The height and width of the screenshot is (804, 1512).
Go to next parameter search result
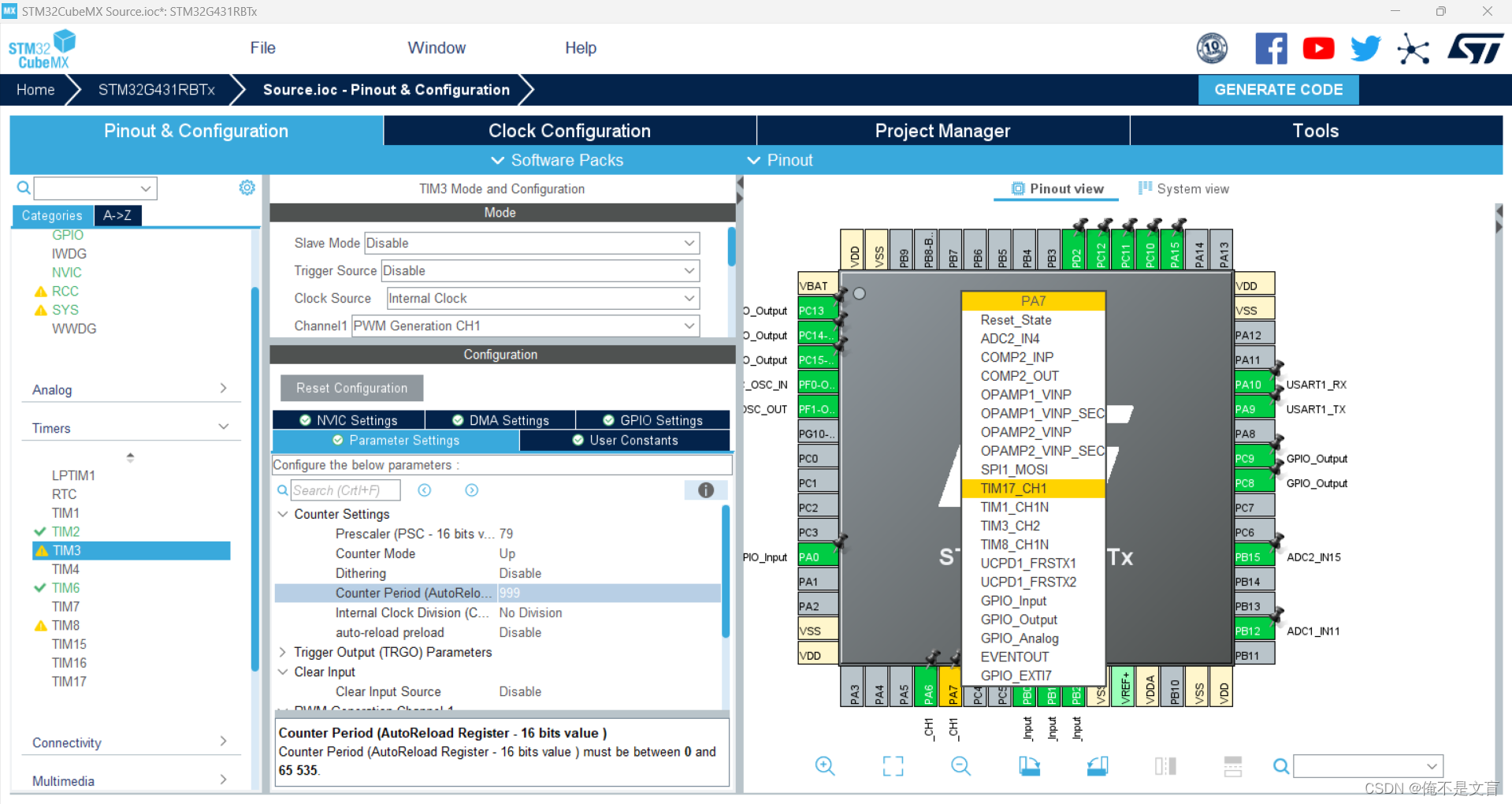click(x=472, y=490)
